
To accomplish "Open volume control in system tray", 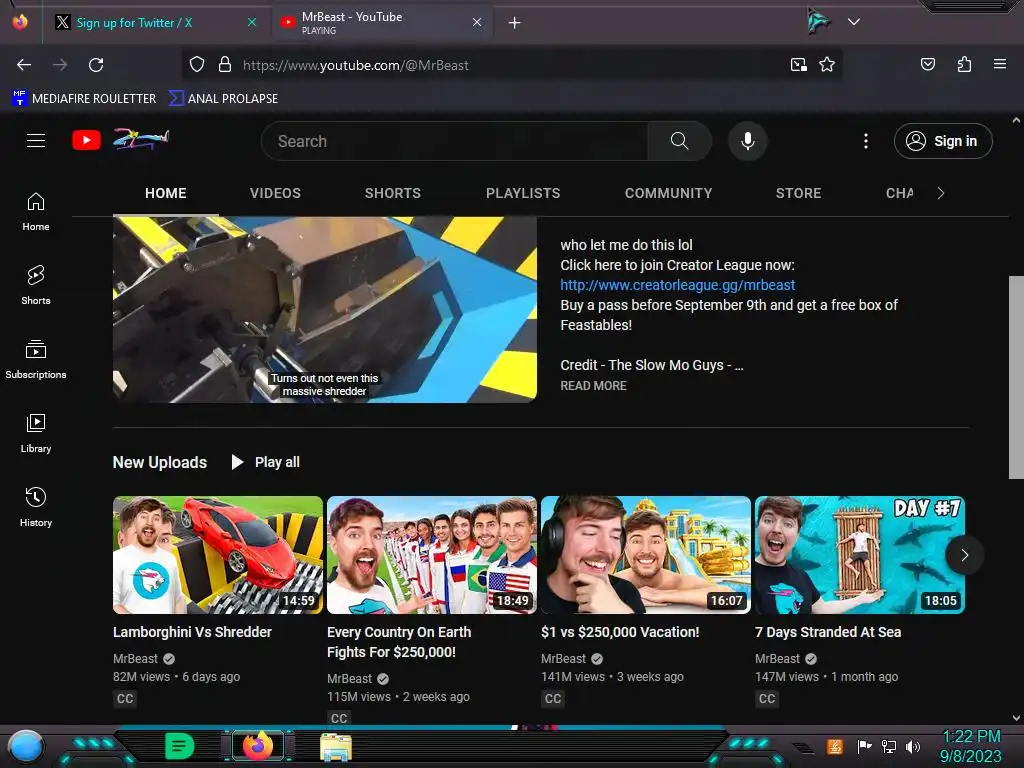I will [x=913, y=746].
